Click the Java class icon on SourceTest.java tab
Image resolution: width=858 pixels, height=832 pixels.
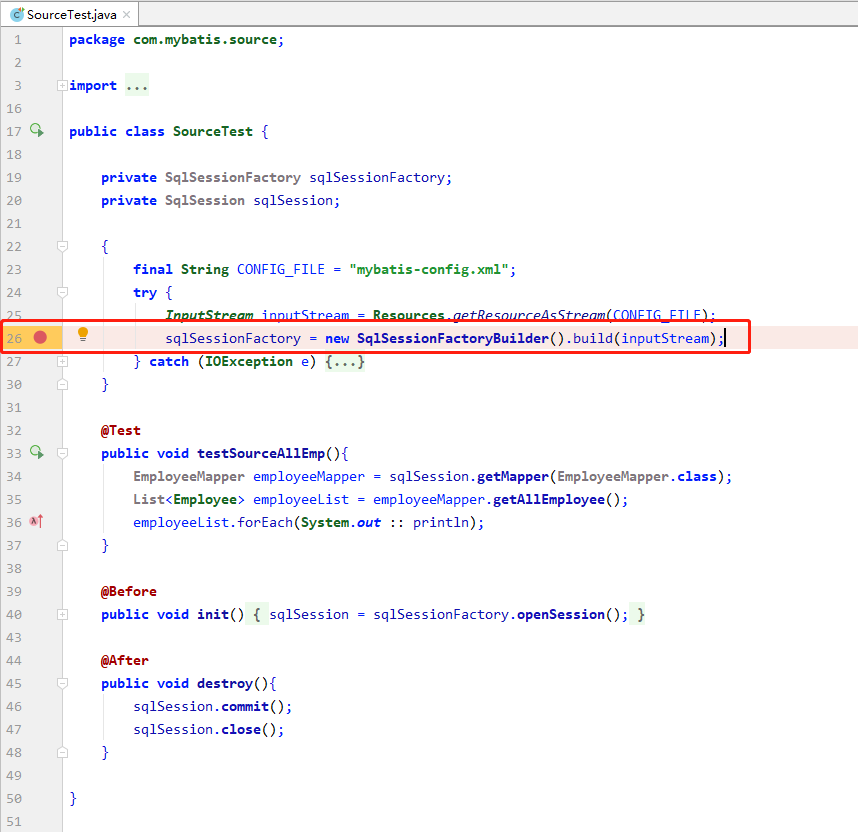pos(17,15)
